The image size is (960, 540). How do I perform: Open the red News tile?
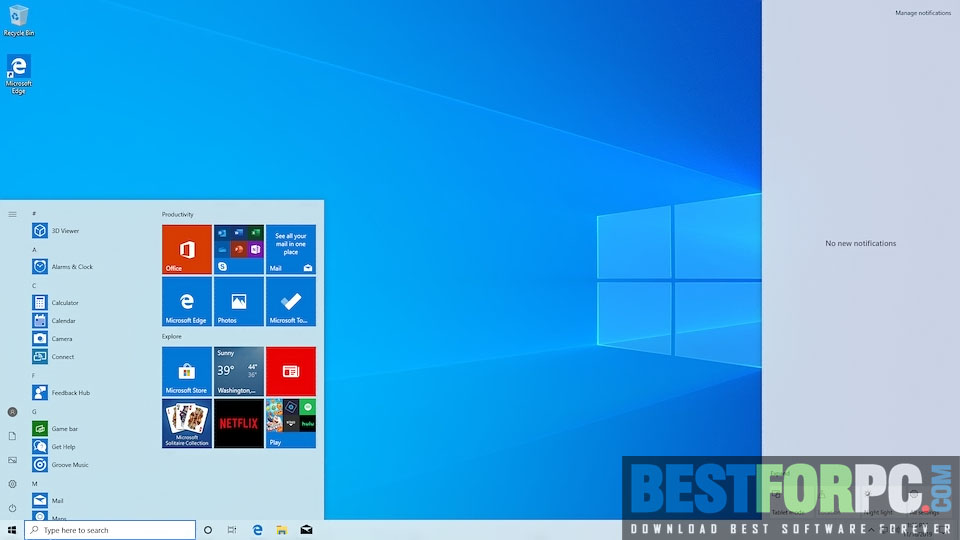pyautogui.click(x=291, y=372)
